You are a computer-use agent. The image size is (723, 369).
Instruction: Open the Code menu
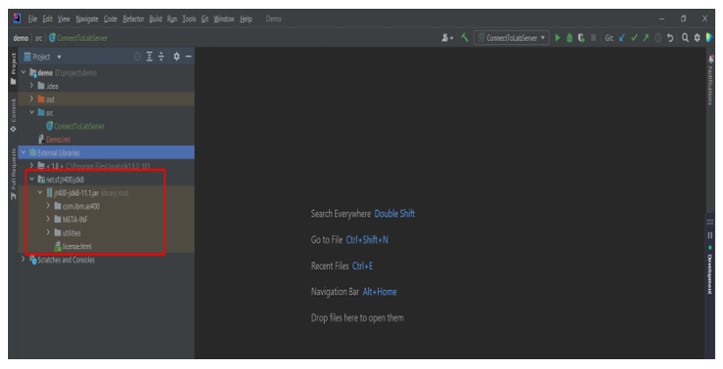coord(110,19)
